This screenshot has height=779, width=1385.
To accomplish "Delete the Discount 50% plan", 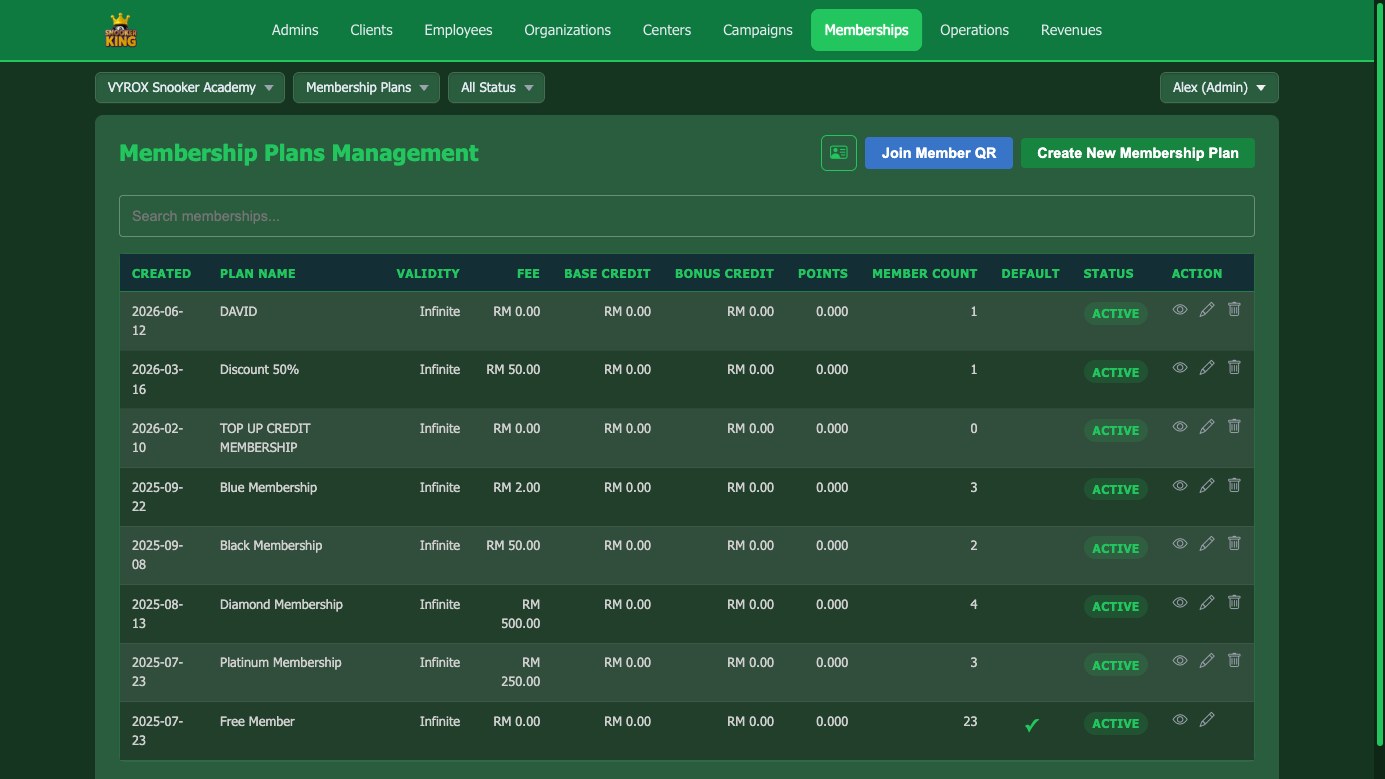I will click(x=1234, y=368).
